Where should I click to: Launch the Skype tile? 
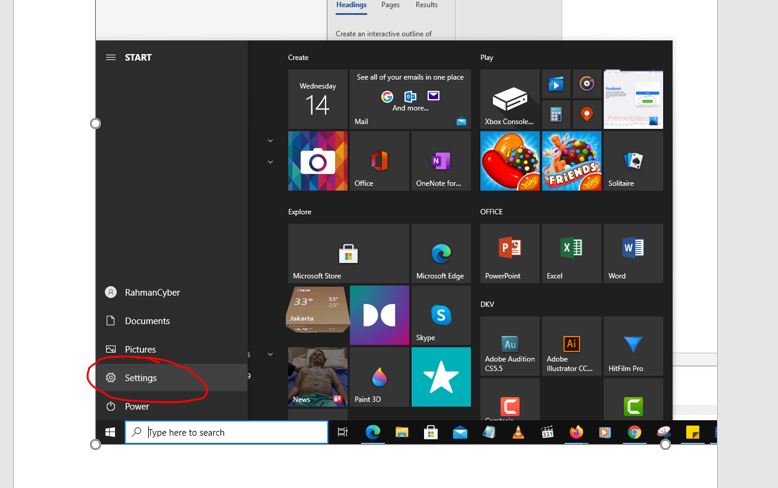click(x=441, y=315)
